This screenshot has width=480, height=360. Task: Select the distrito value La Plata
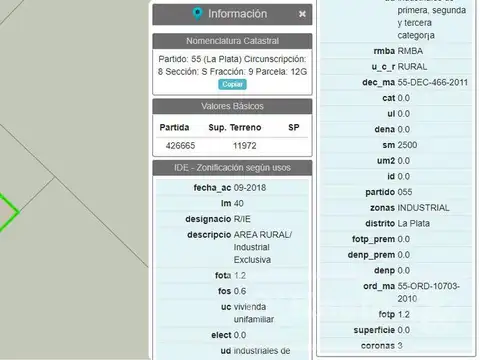click(x=413, y=223)
